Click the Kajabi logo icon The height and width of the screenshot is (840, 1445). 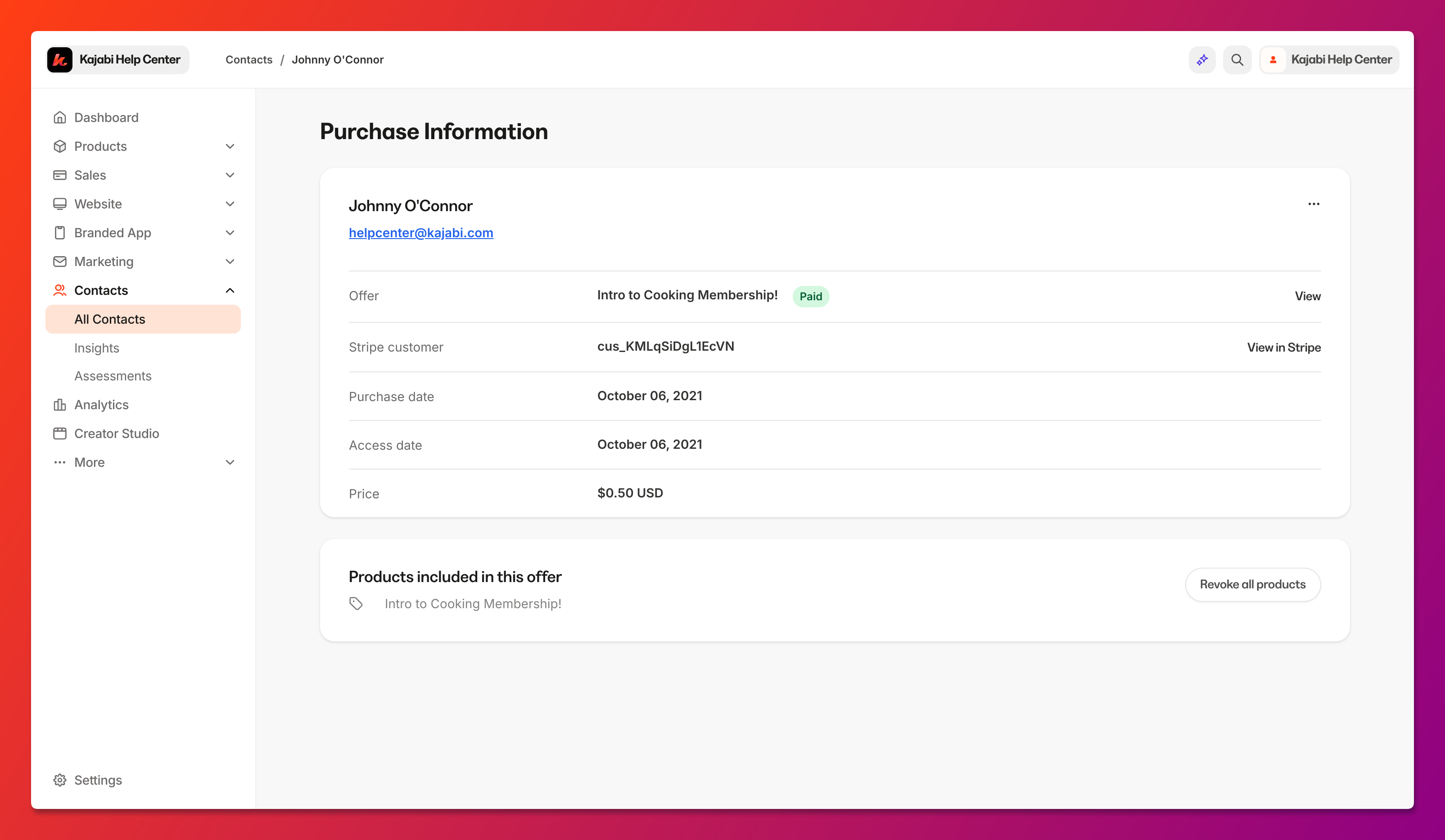[59, 59]
